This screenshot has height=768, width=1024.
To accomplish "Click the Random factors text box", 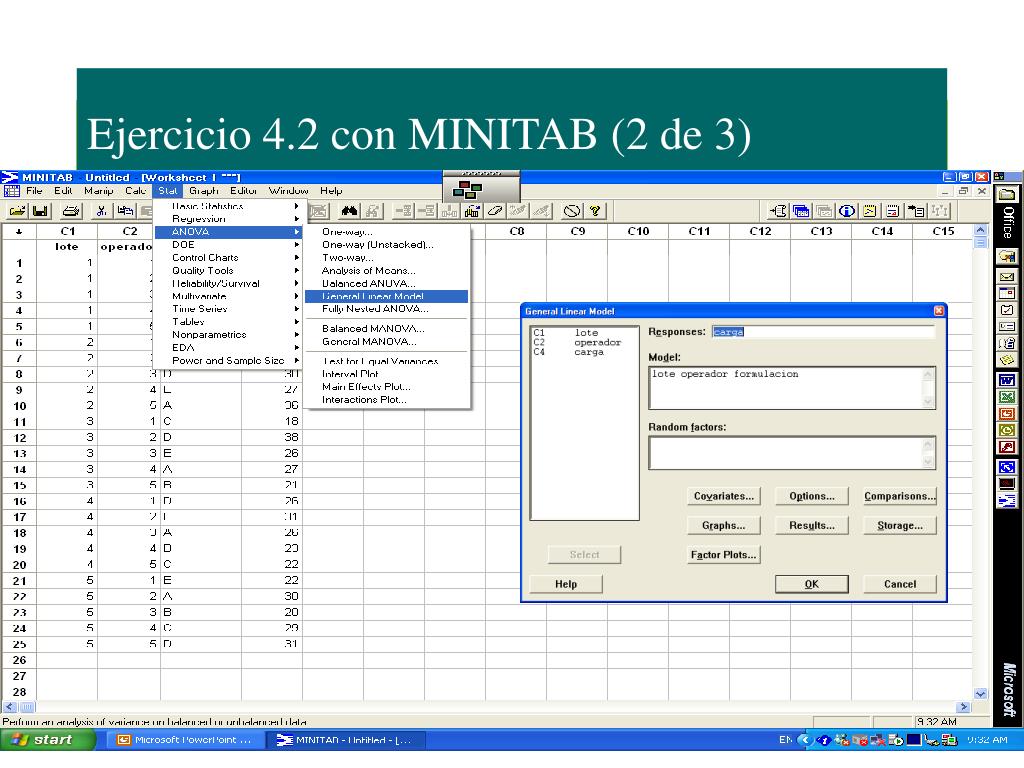I will pyautogui.click(x=792, y=453).
